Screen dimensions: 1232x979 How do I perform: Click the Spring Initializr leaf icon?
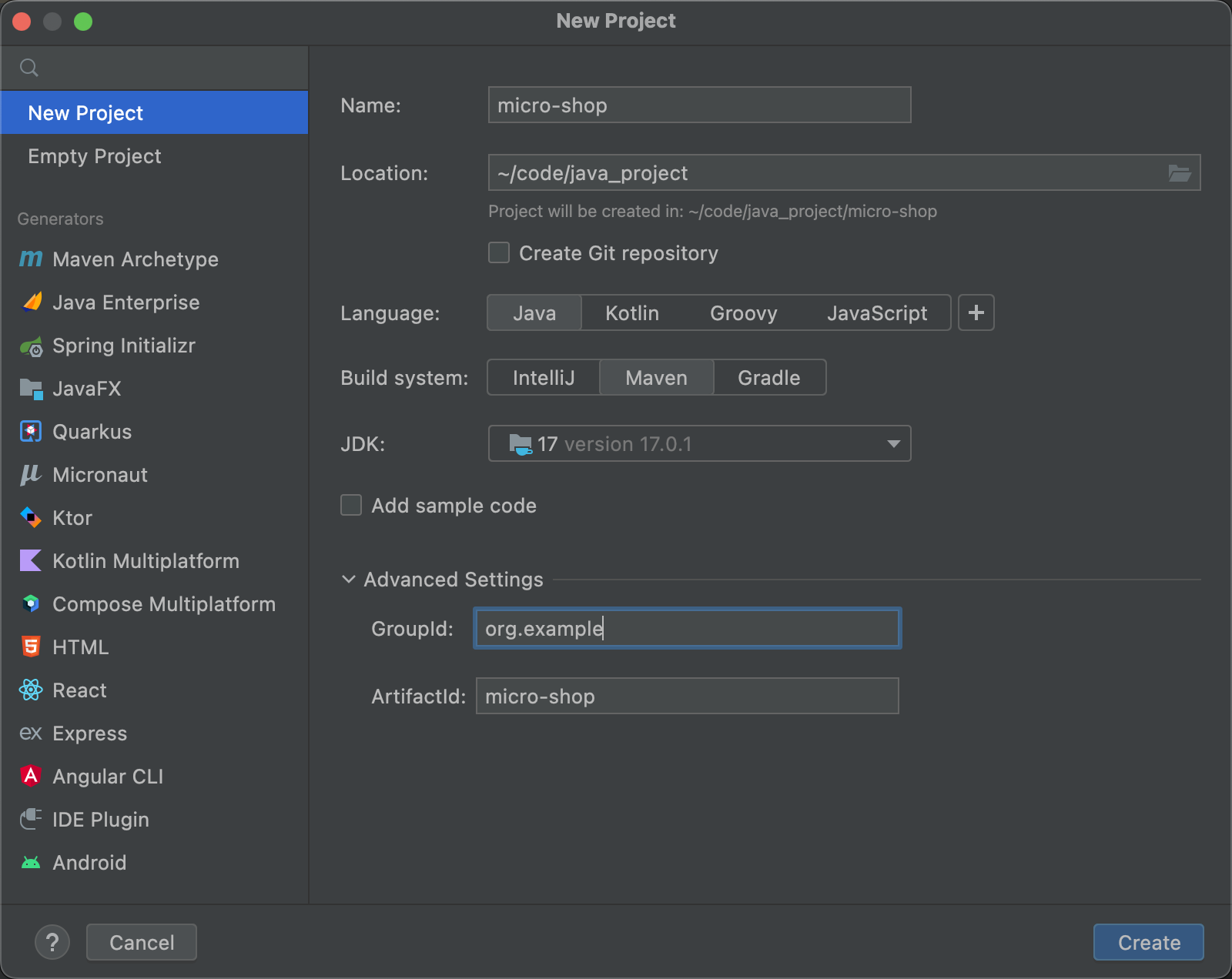click(31, 347)
